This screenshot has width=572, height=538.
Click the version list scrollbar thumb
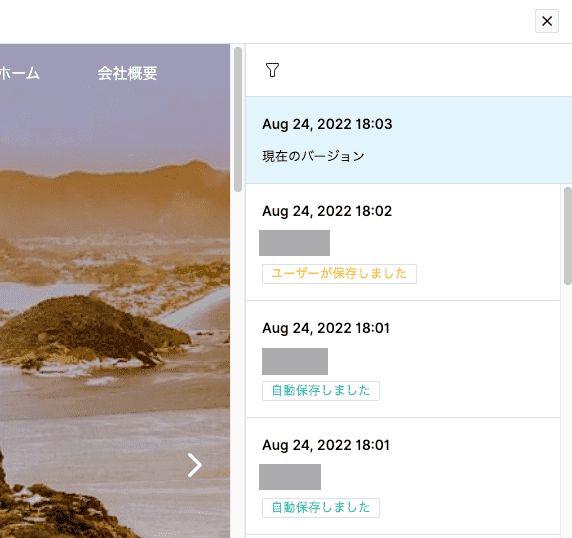pyautogui.click(x=568, y=236)
